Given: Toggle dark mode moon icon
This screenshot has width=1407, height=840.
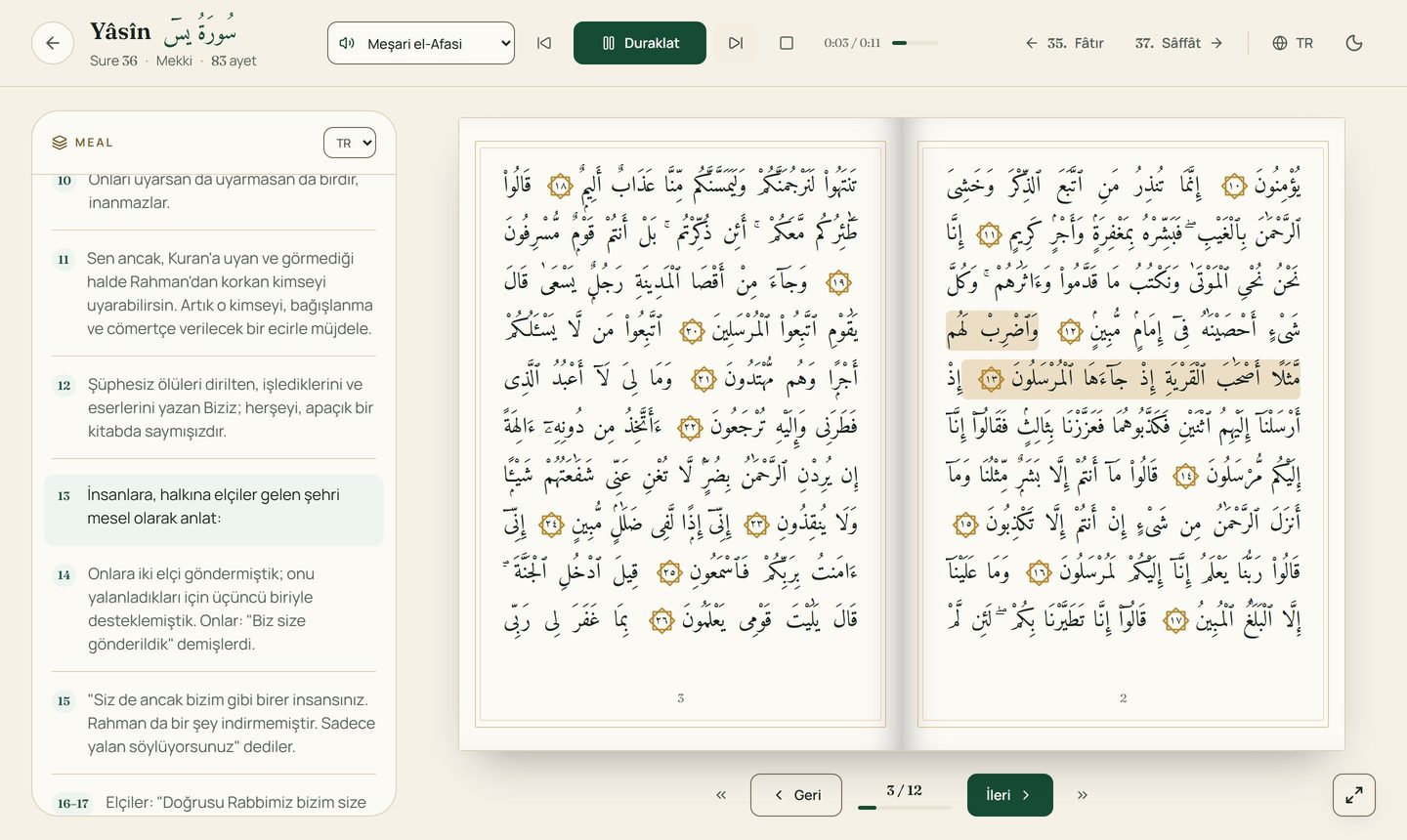Looking at the screenshot, I should coord(1354,43).
